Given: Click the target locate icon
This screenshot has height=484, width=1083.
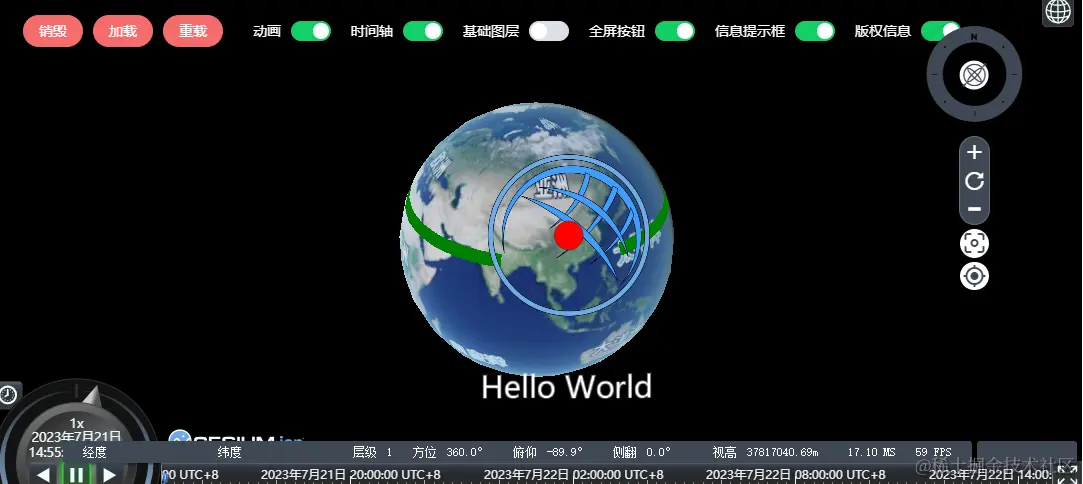Looking at the screenshot, I should tap(975, 276).
